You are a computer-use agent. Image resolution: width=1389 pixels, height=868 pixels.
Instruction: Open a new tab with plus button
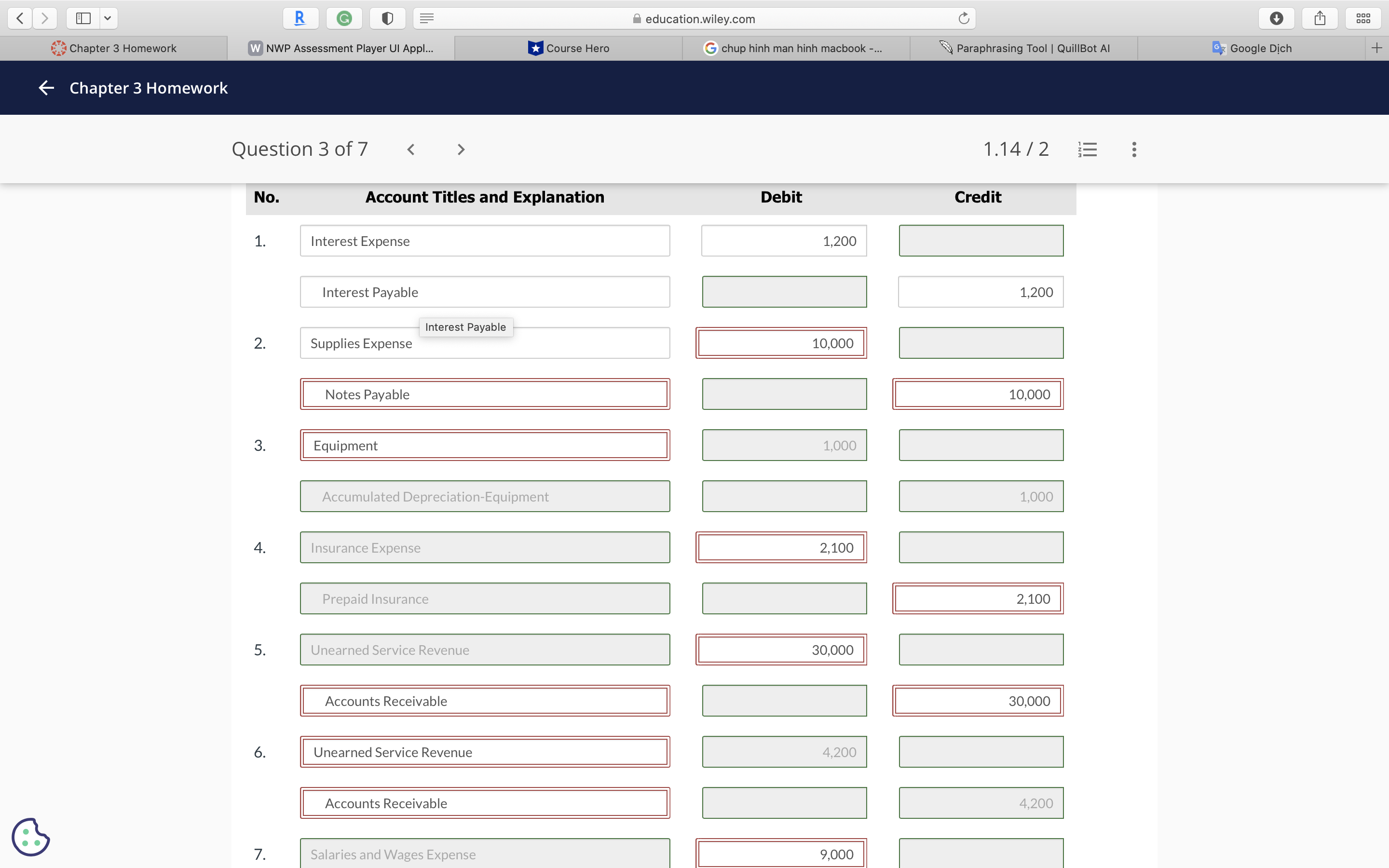coord(1376,48)
